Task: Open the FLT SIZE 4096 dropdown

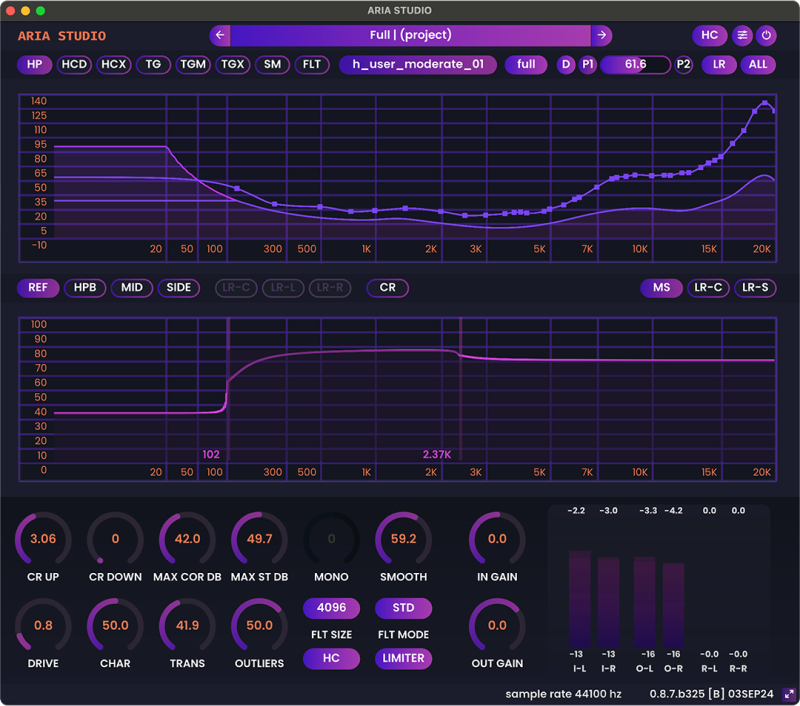Action: point(331,608)
